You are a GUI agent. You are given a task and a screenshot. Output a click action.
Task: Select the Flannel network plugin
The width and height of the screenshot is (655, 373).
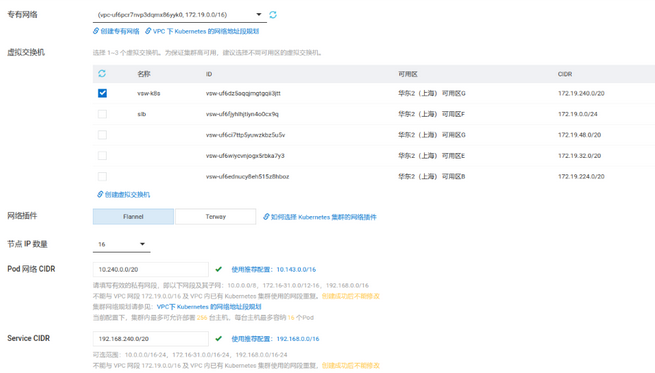coord(133,216)
